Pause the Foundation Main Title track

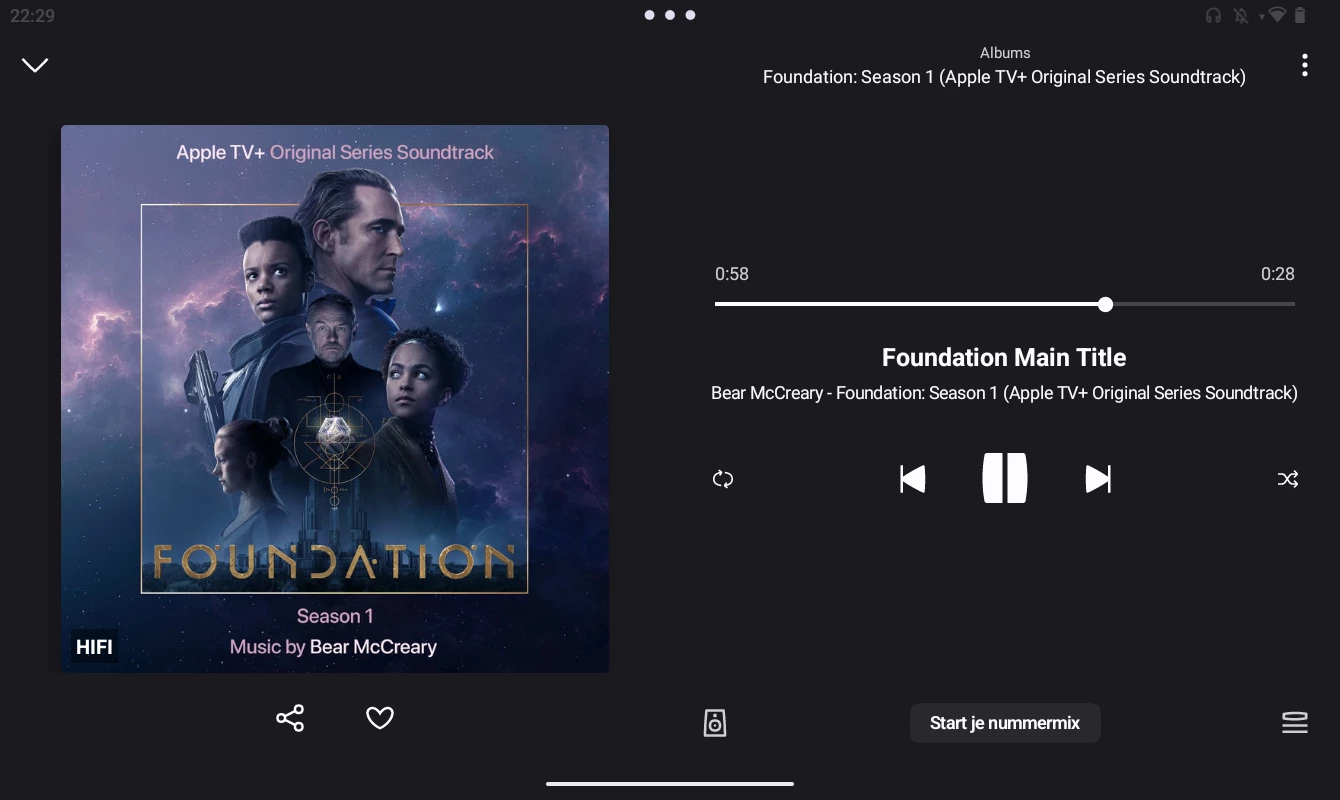pyautogui.click(x=1005, y=478)
